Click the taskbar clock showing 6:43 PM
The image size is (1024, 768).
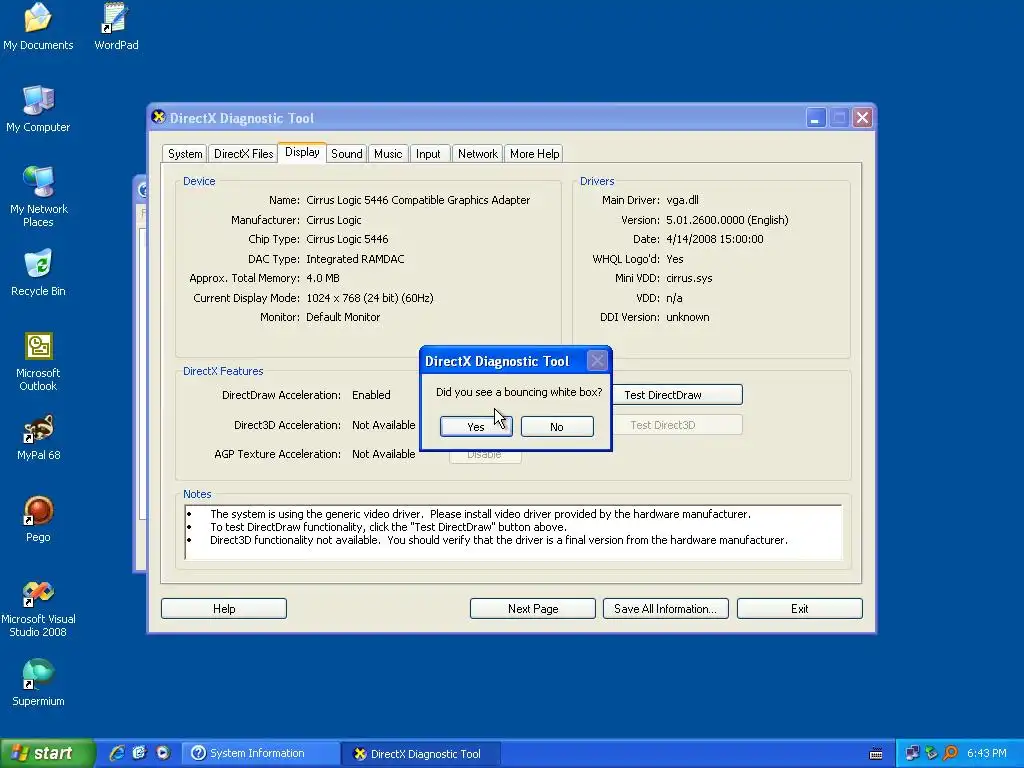[x=987, y=754]
